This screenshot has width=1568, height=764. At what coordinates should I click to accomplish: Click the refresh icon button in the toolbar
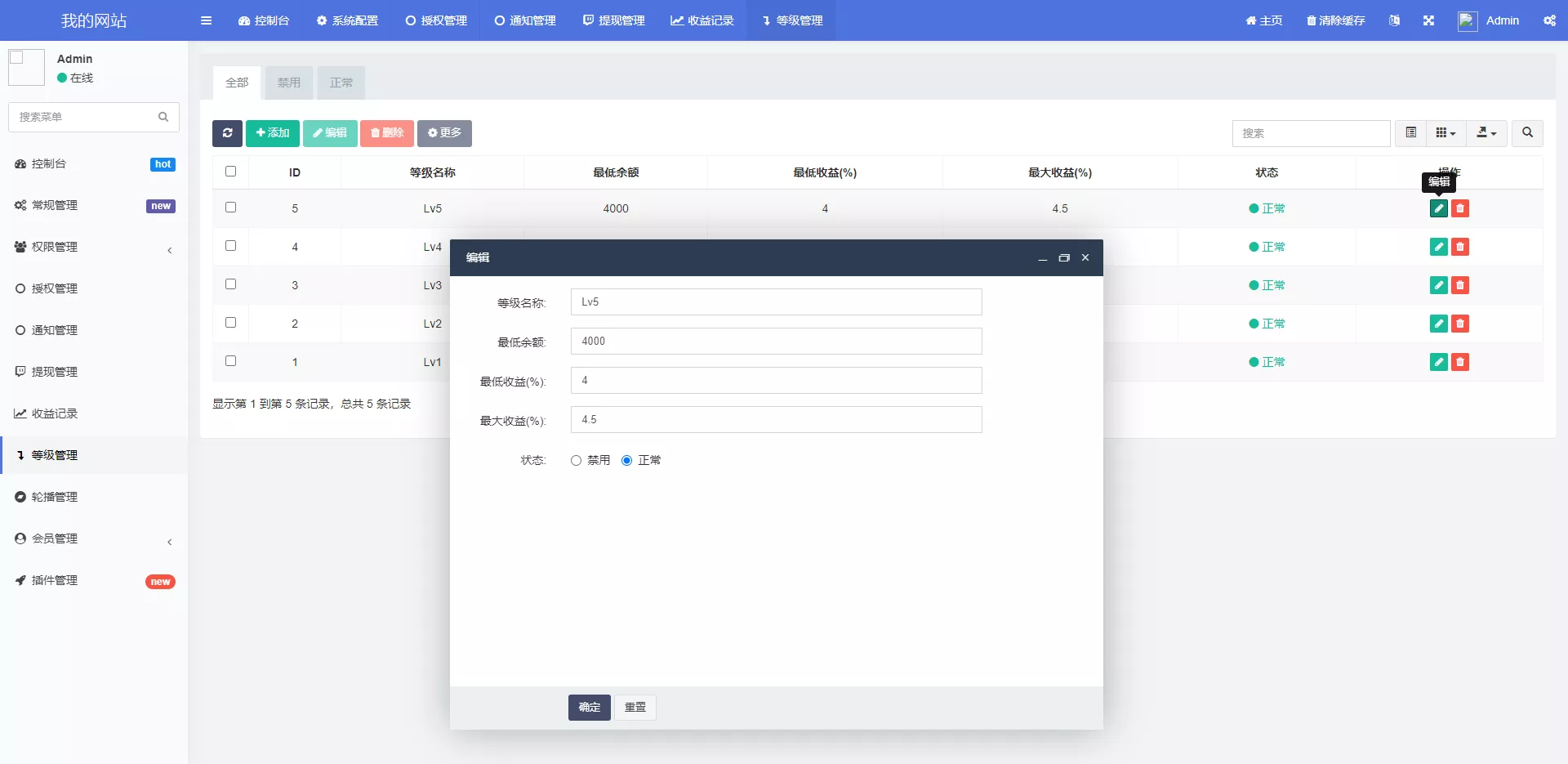point(227,133)
